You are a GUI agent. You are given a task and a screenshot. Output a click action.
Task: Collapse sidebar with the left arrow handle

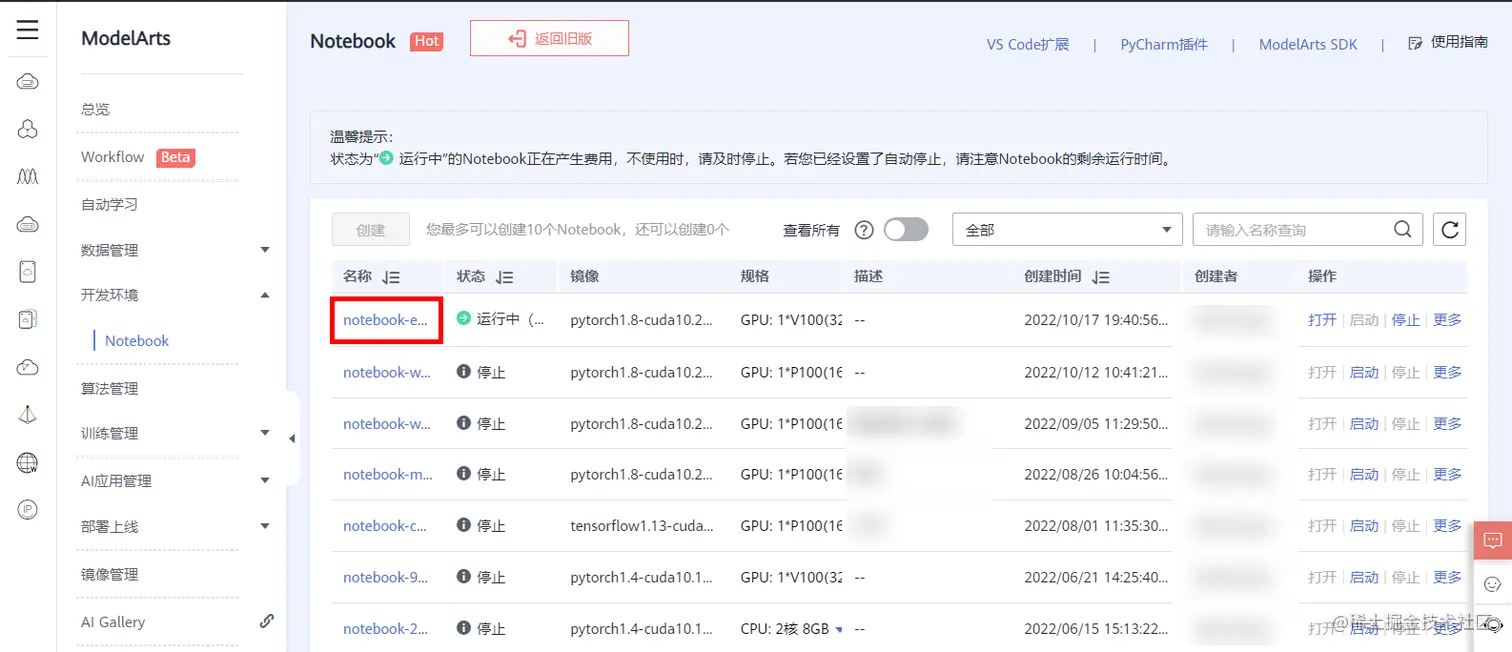(x=292, y=438)
